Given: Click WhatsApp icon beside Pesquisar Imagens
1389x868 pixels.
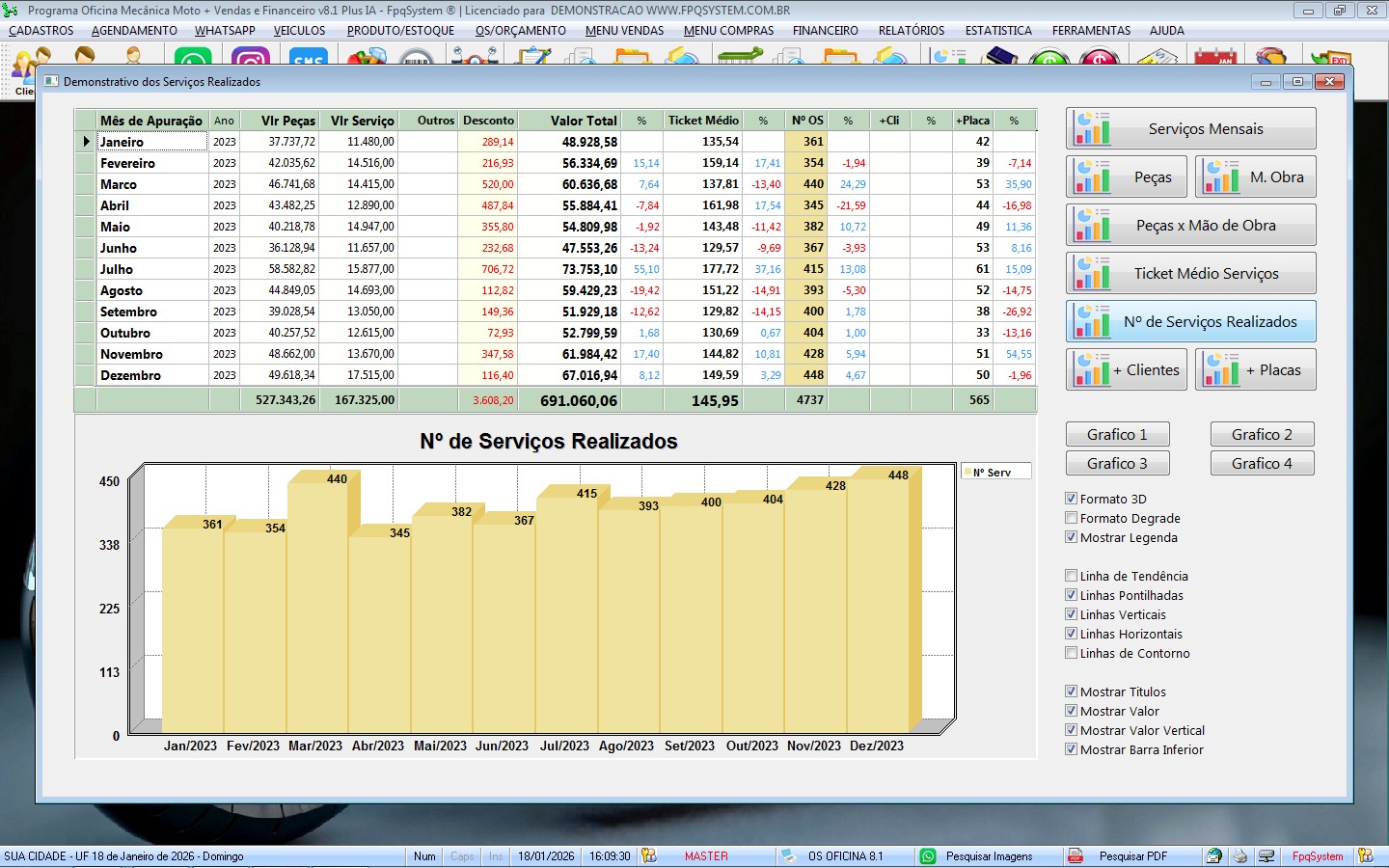Looking at the screenshot, I should pos(928,856).
